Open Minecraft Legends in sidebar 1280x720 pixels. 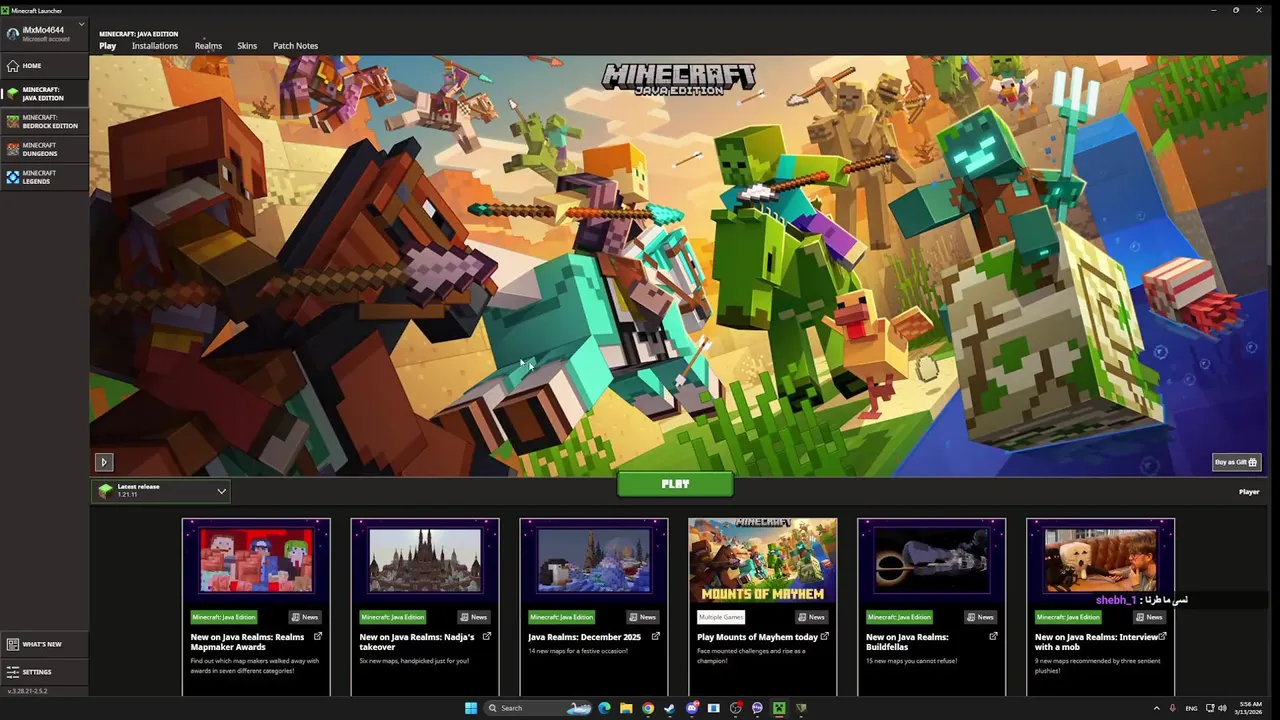click(44, 177)
